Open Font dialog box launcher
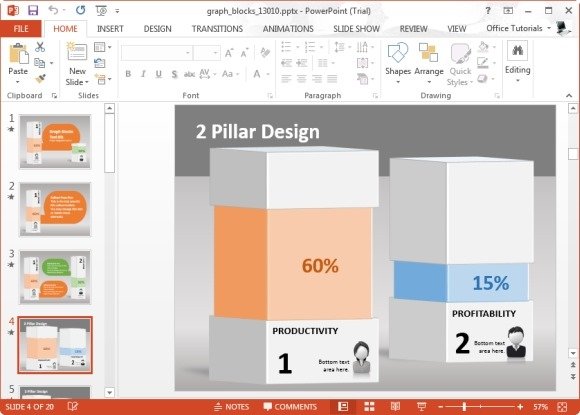The height and width of the screenshot is (415, 580). pos(270,96)
